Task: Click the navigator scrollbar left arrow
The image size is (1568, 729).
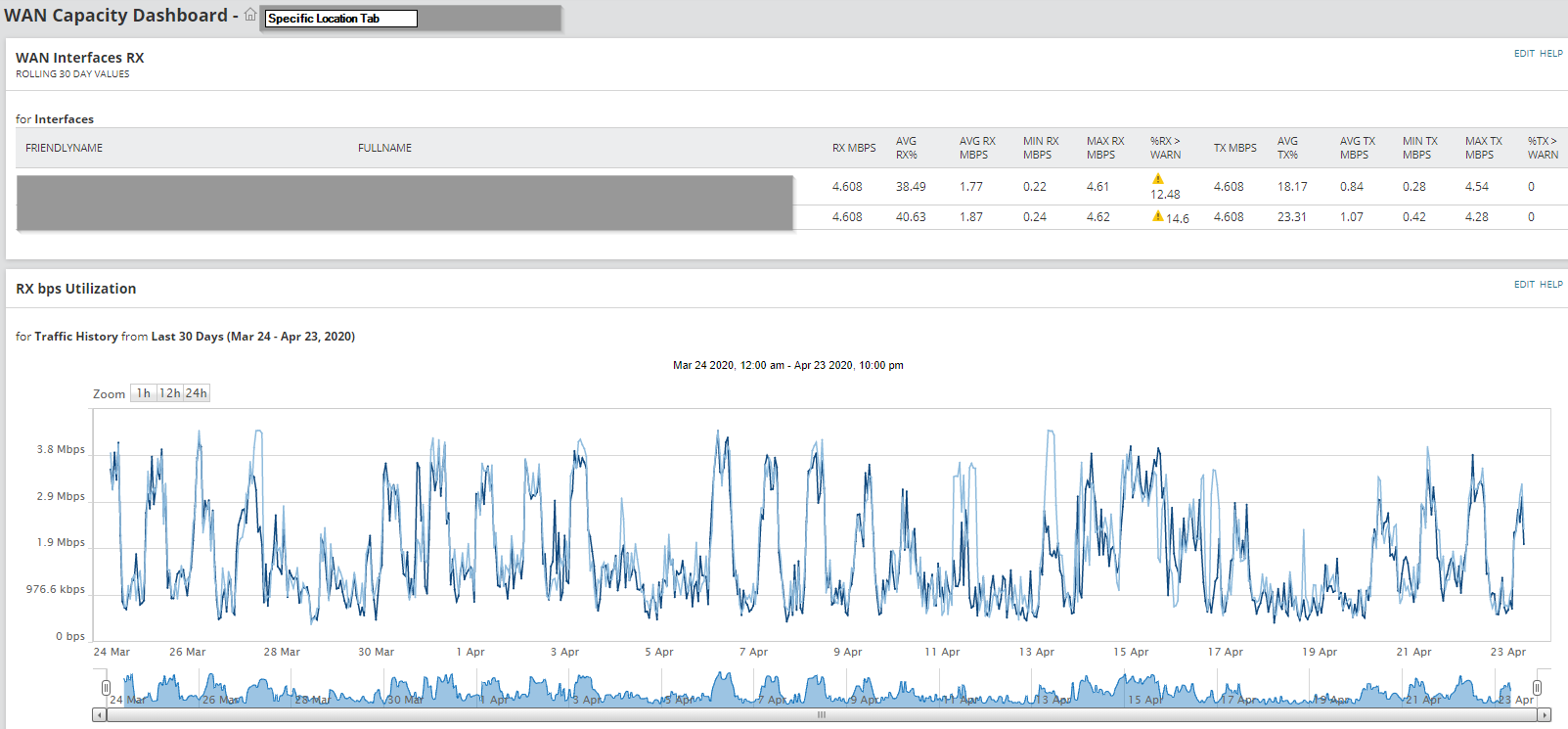Action: 99,715
